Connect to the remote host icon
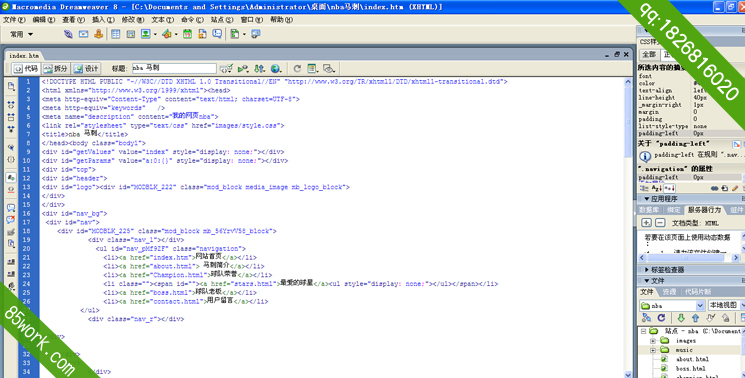 click(646, 318)
